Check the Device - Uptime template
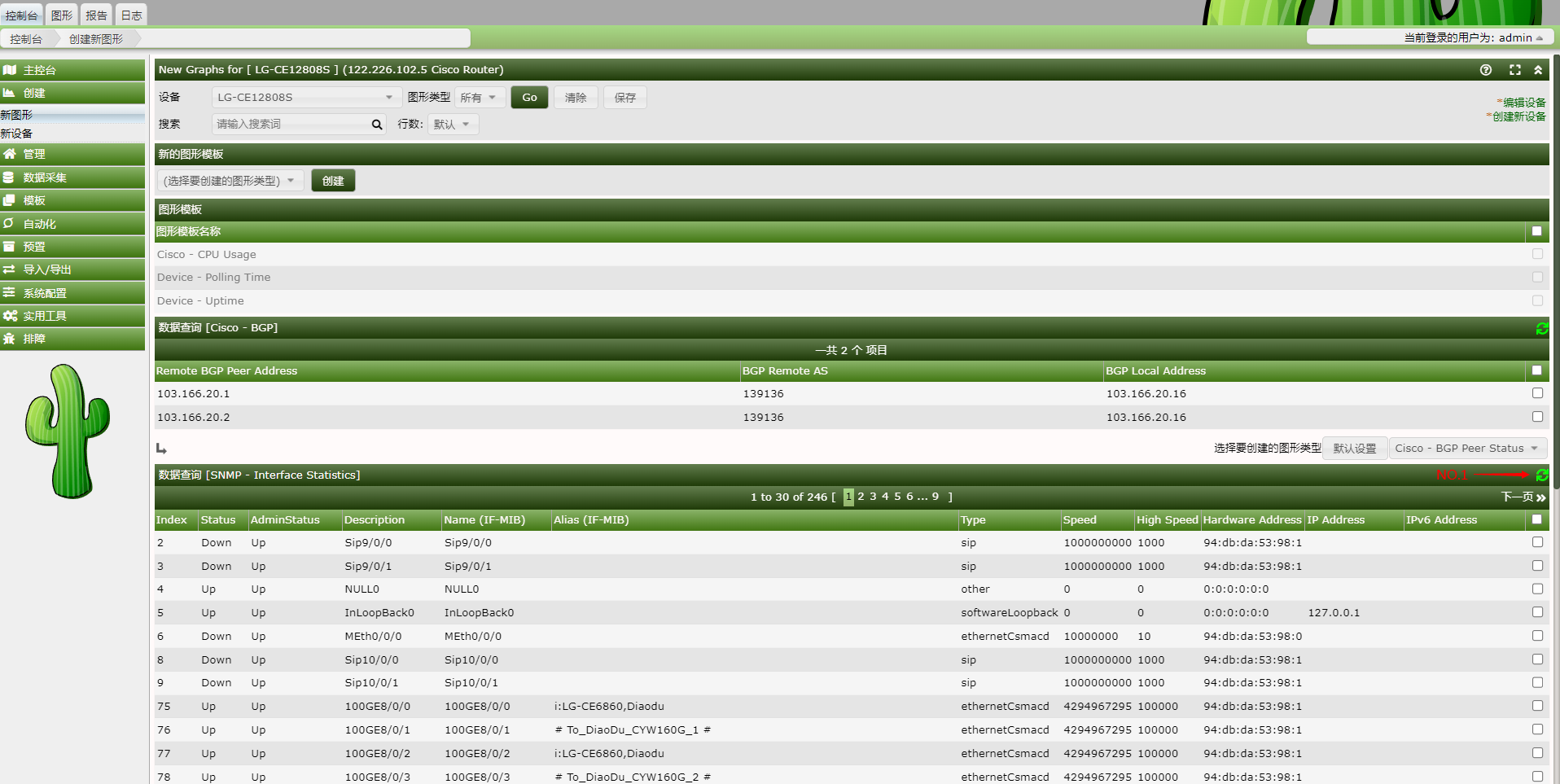Viewport: 1560px width, 784px height. pos(1537,300)
